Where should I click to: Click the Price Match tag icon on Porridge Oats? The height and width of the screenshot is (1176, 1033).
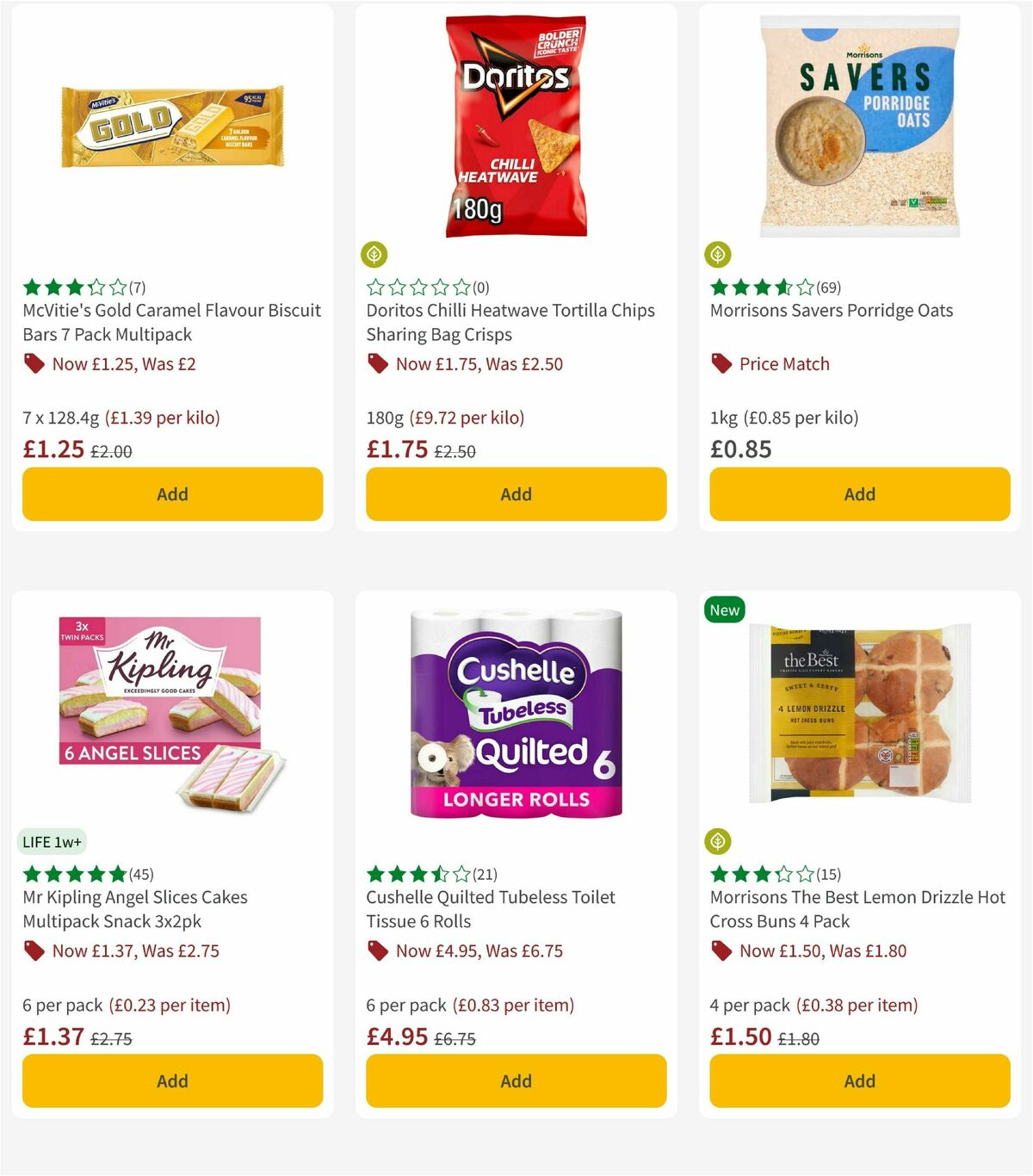click(x=721, y=364)
